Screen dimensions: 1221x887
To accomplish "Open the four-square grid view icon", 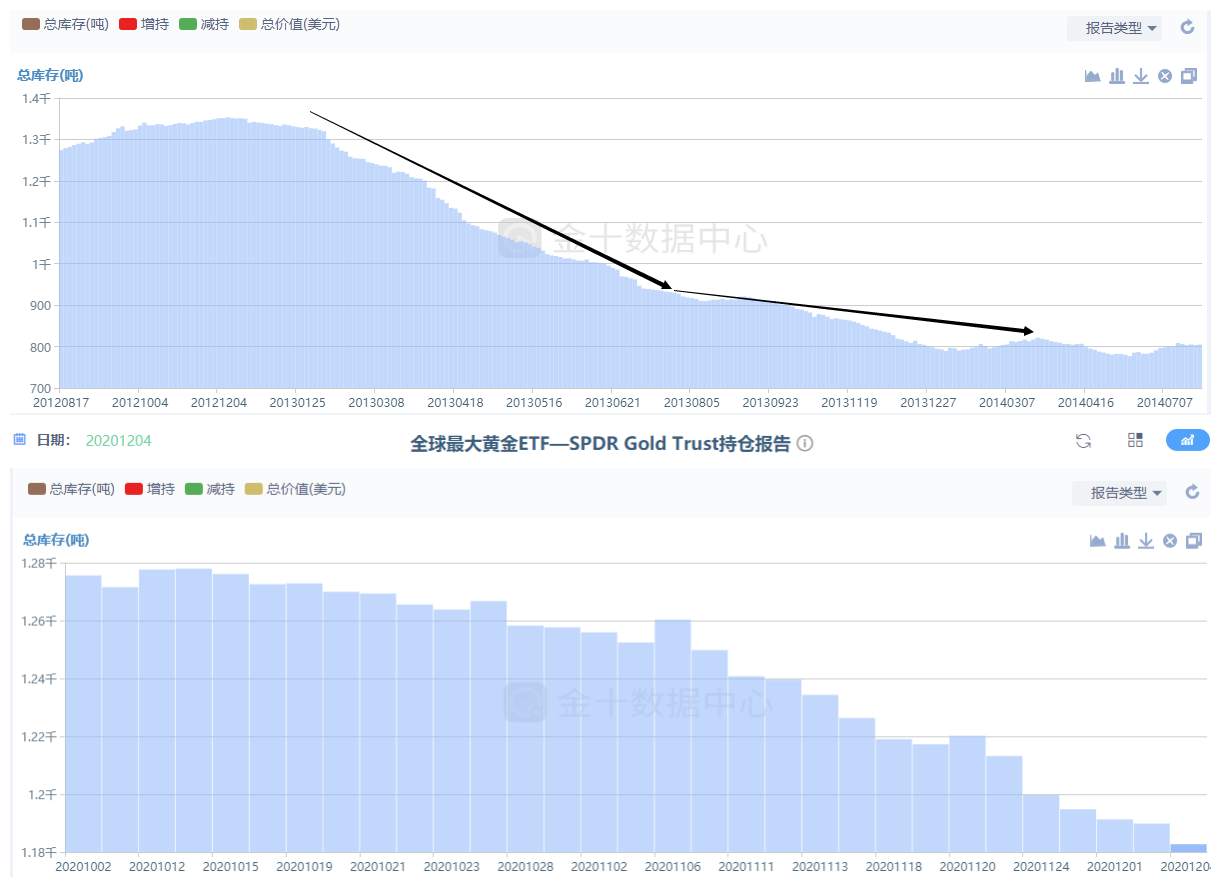I will (x=1135, y=440).
